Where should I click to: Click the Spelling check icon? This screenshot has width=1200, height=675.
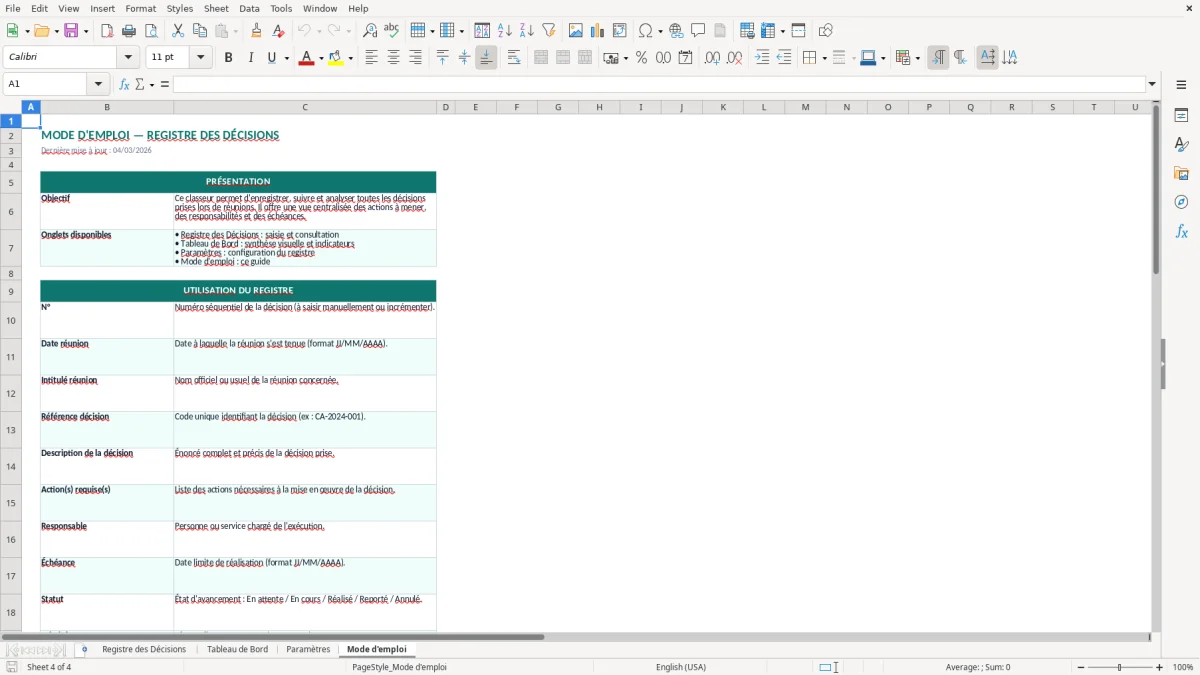392,31
